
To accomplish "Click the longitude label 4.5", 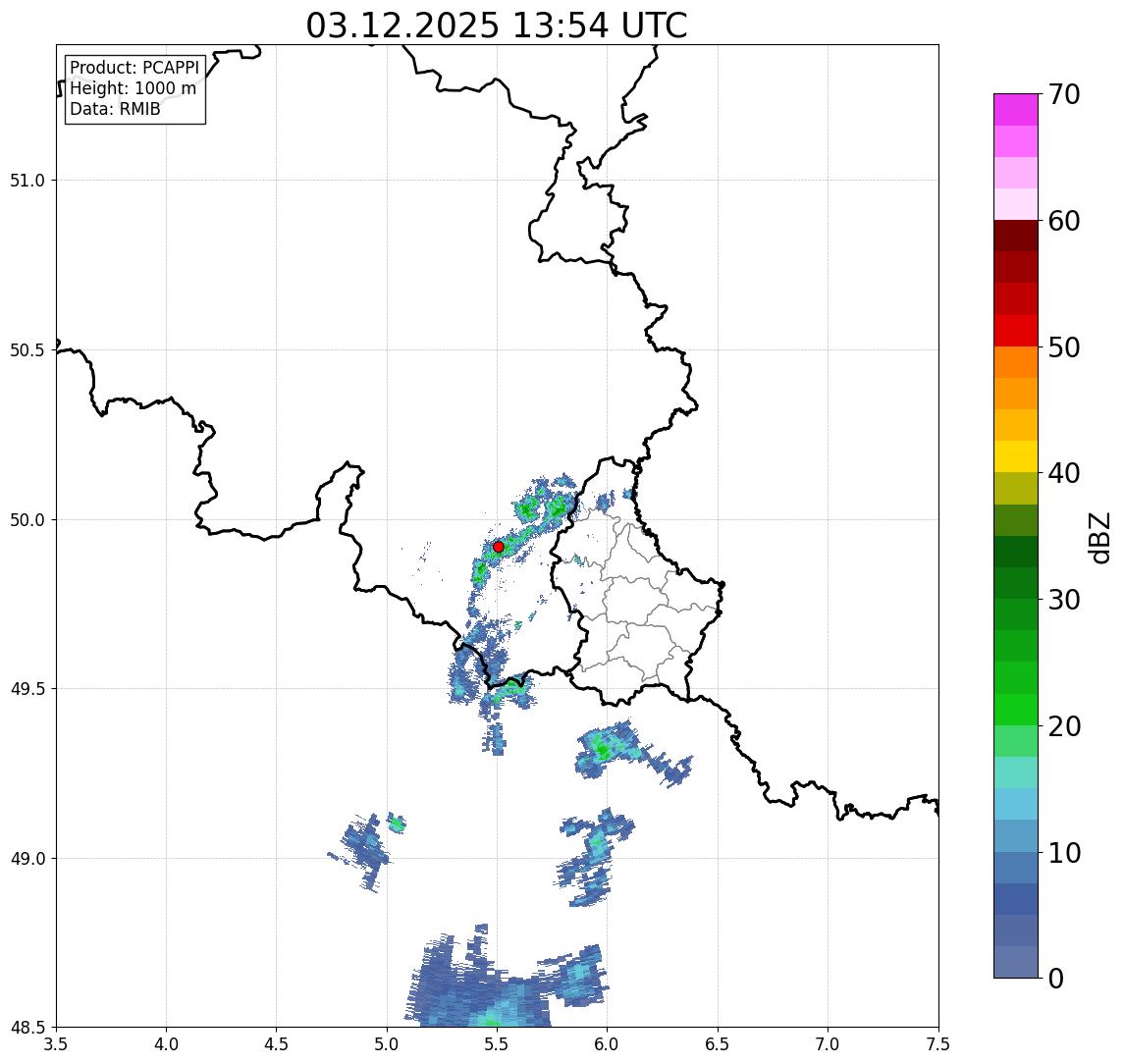I will click(277, 1043).
